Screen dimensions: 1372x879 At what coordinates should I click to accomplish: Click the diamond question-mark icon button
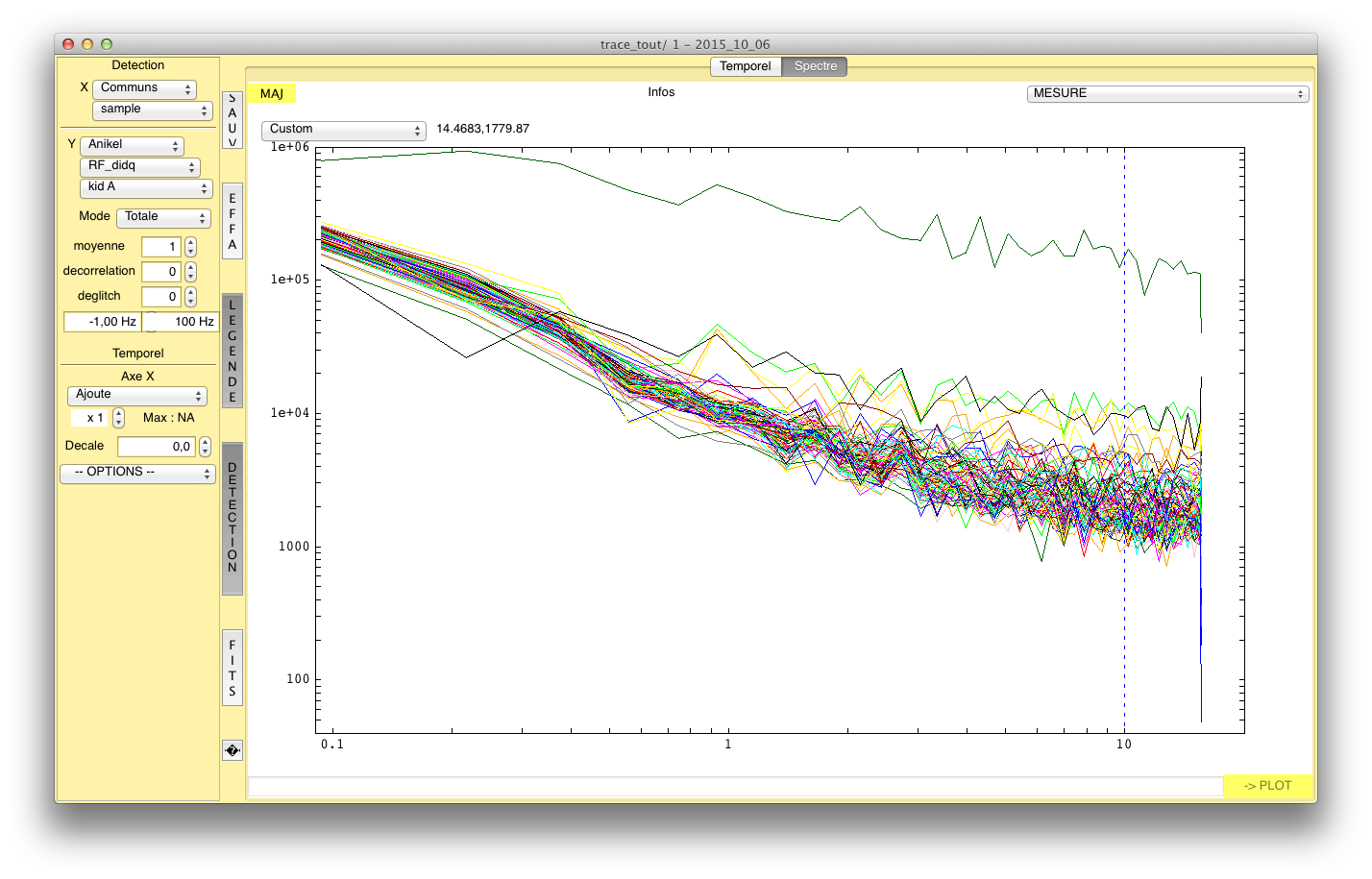pyautogui.click(x=232, y=750)
